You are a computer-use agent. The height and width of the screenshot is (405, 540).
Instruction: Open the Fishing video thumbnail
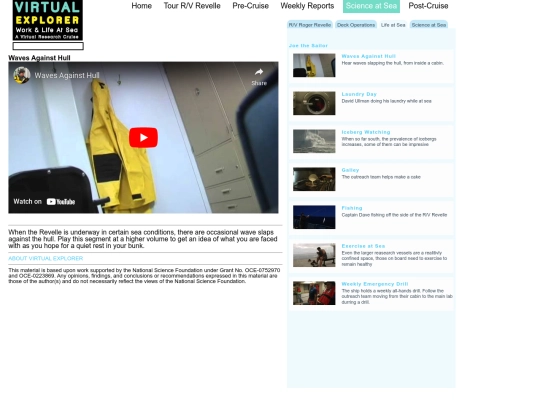tap(314, 217)
